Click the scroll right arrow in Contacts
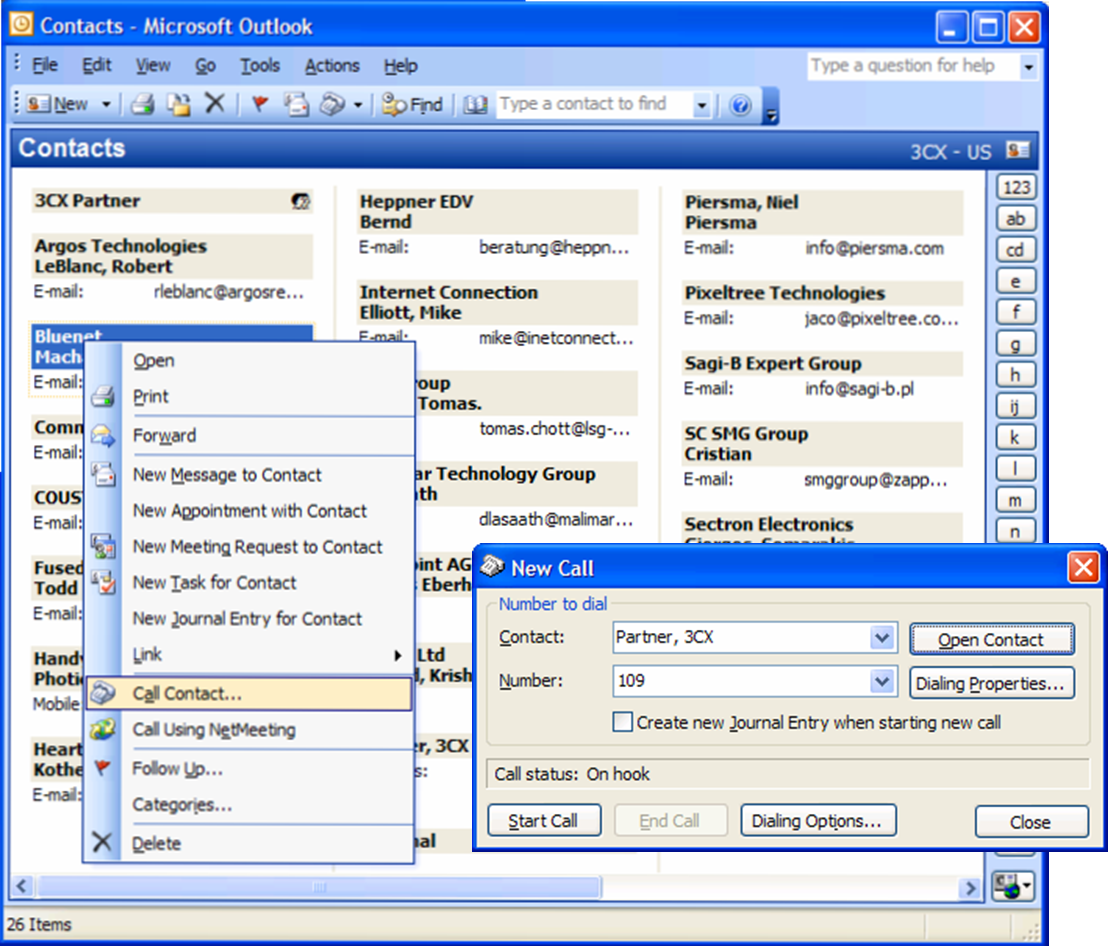The height and width of the screenshot is (946, 1108). click(971, 887)
